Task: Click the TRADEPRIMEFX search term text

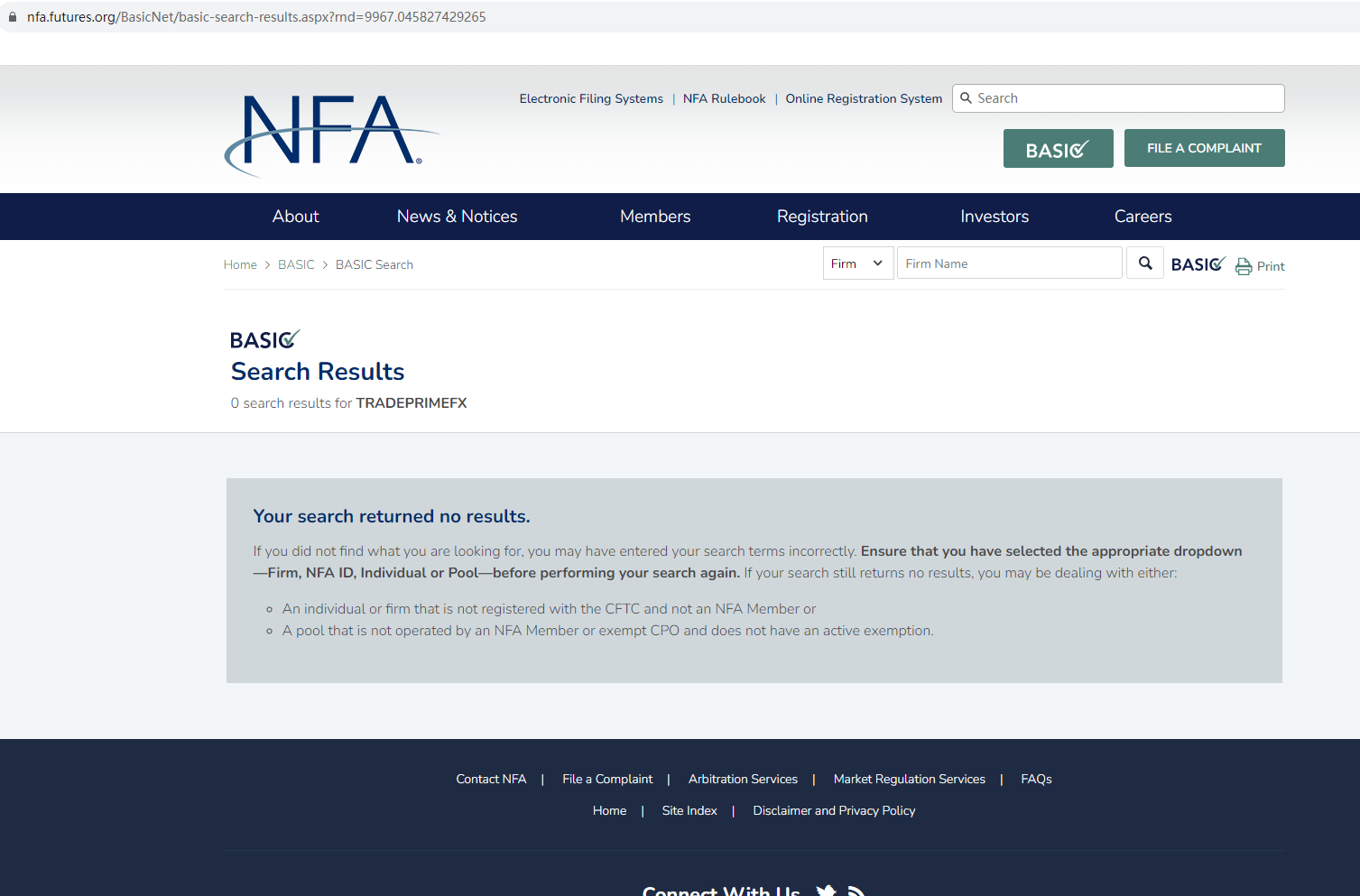Action: point(412,403)
